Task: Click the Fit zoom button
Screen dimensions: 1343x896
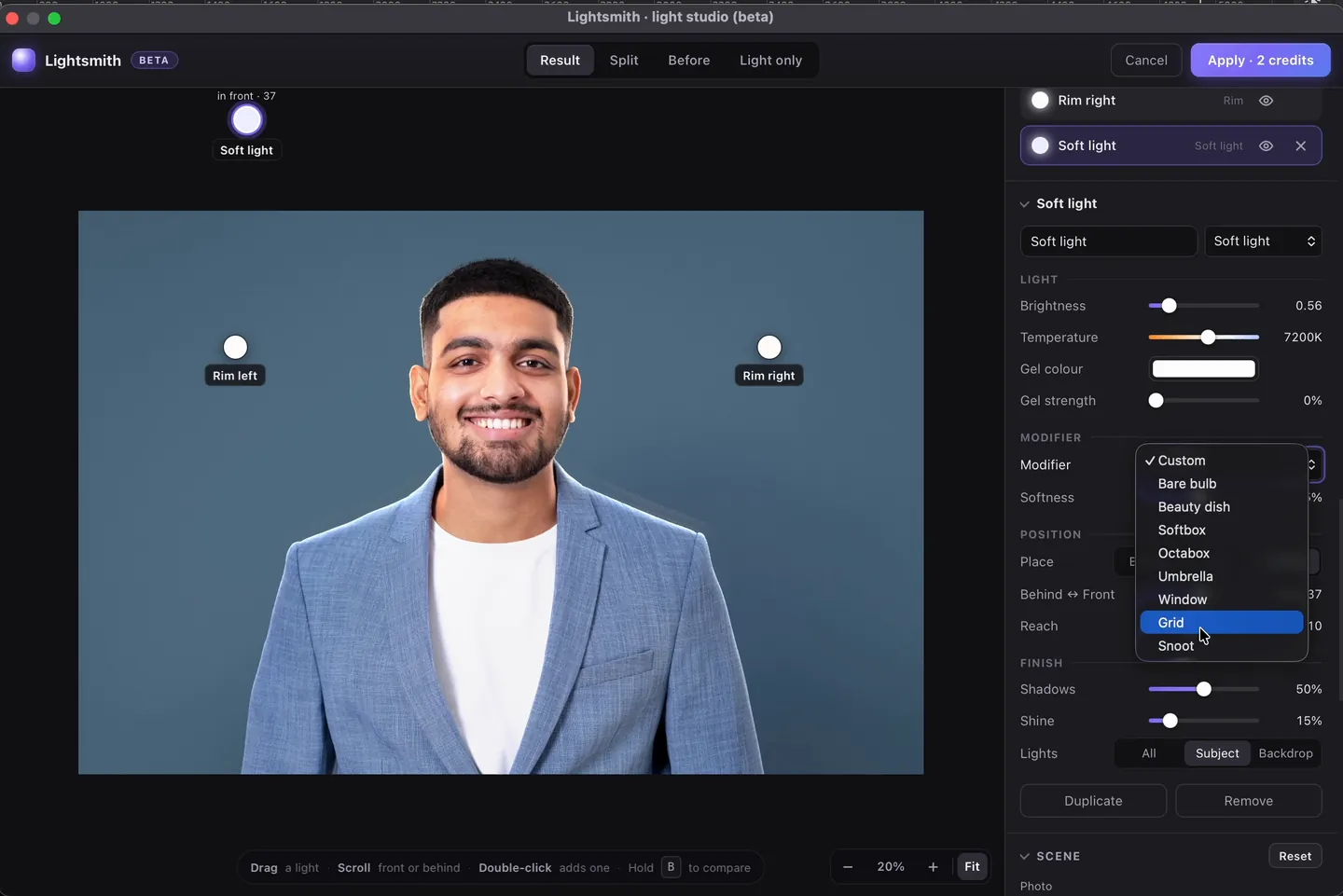Action: coord(972,867)
